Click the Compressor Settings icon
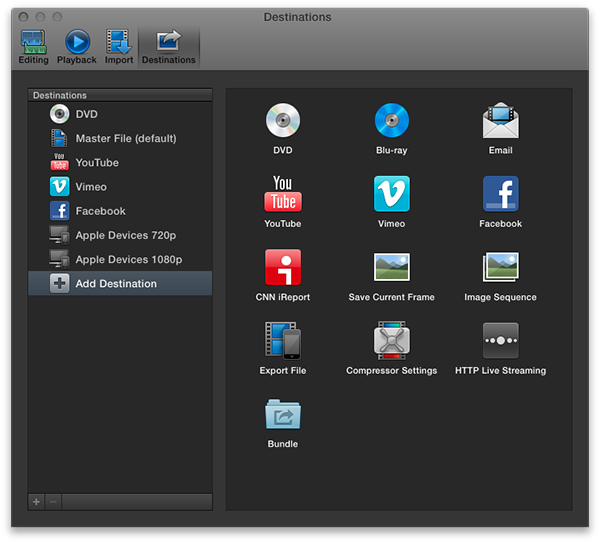Screen dimensions: 600x543 391,340
